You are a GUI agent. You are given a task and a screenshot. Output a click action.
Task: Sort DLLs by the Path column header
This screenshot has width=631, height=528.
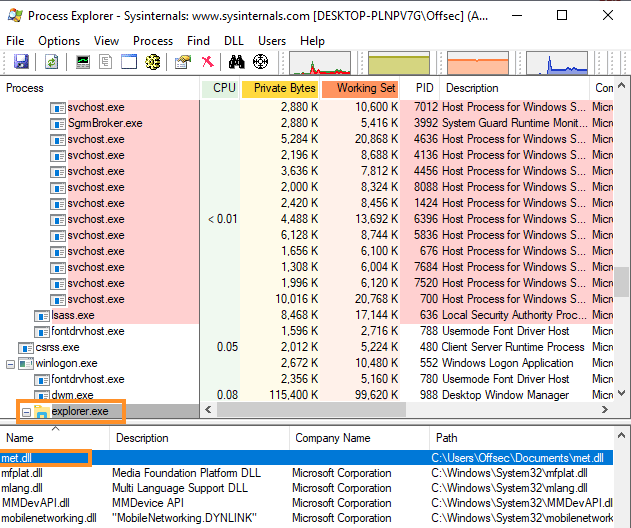(522, 438)
